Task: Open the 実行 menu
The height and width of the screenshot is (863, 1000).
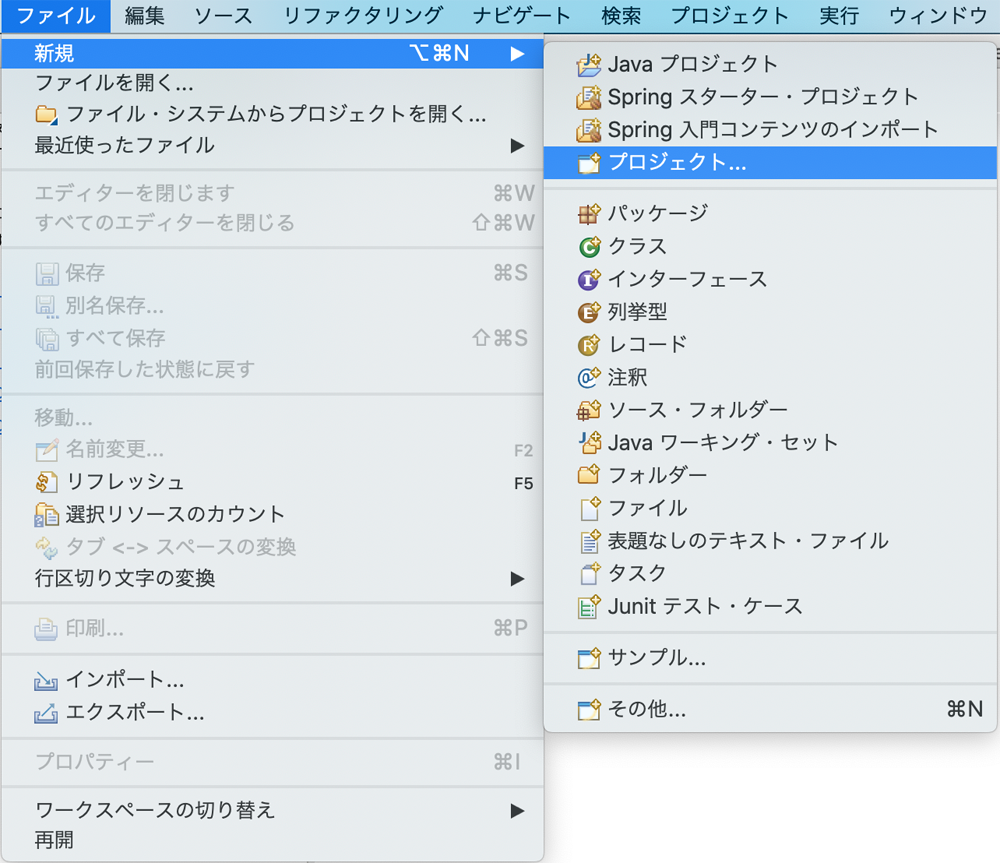Action: [x=839, y=16]
